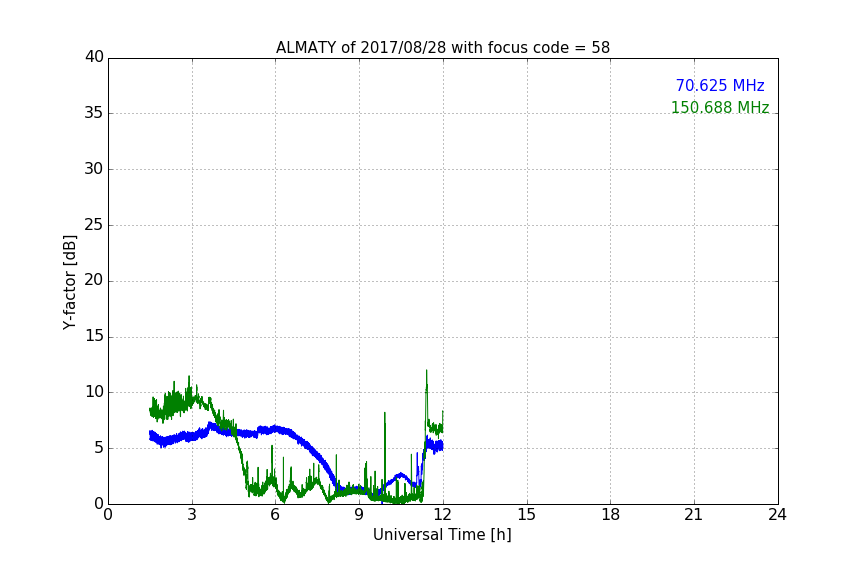Click the y-axis tick label 40
Viewport: 864px width, 576px height.
point(94,57)
